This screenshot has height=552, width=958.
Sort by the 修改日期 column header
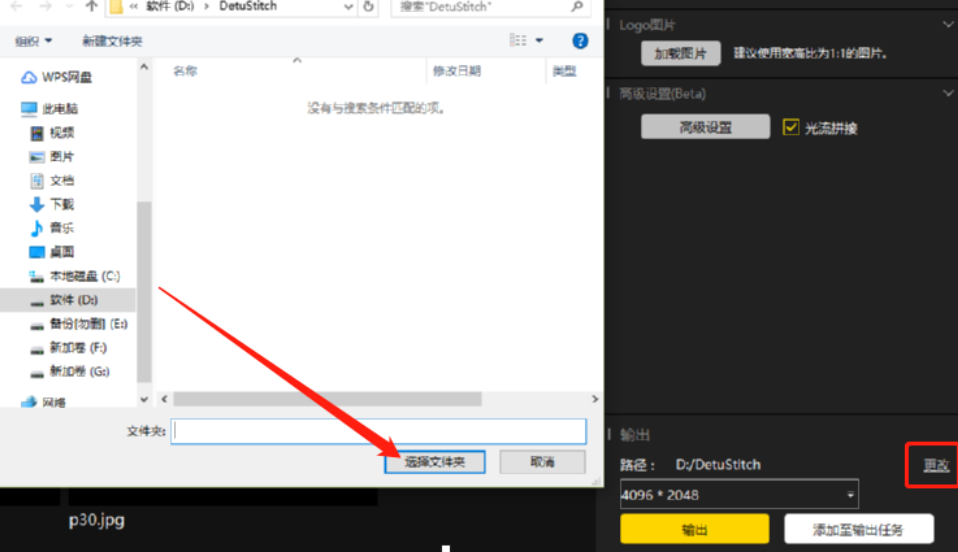pyautogui.click(x=457, y=71)
